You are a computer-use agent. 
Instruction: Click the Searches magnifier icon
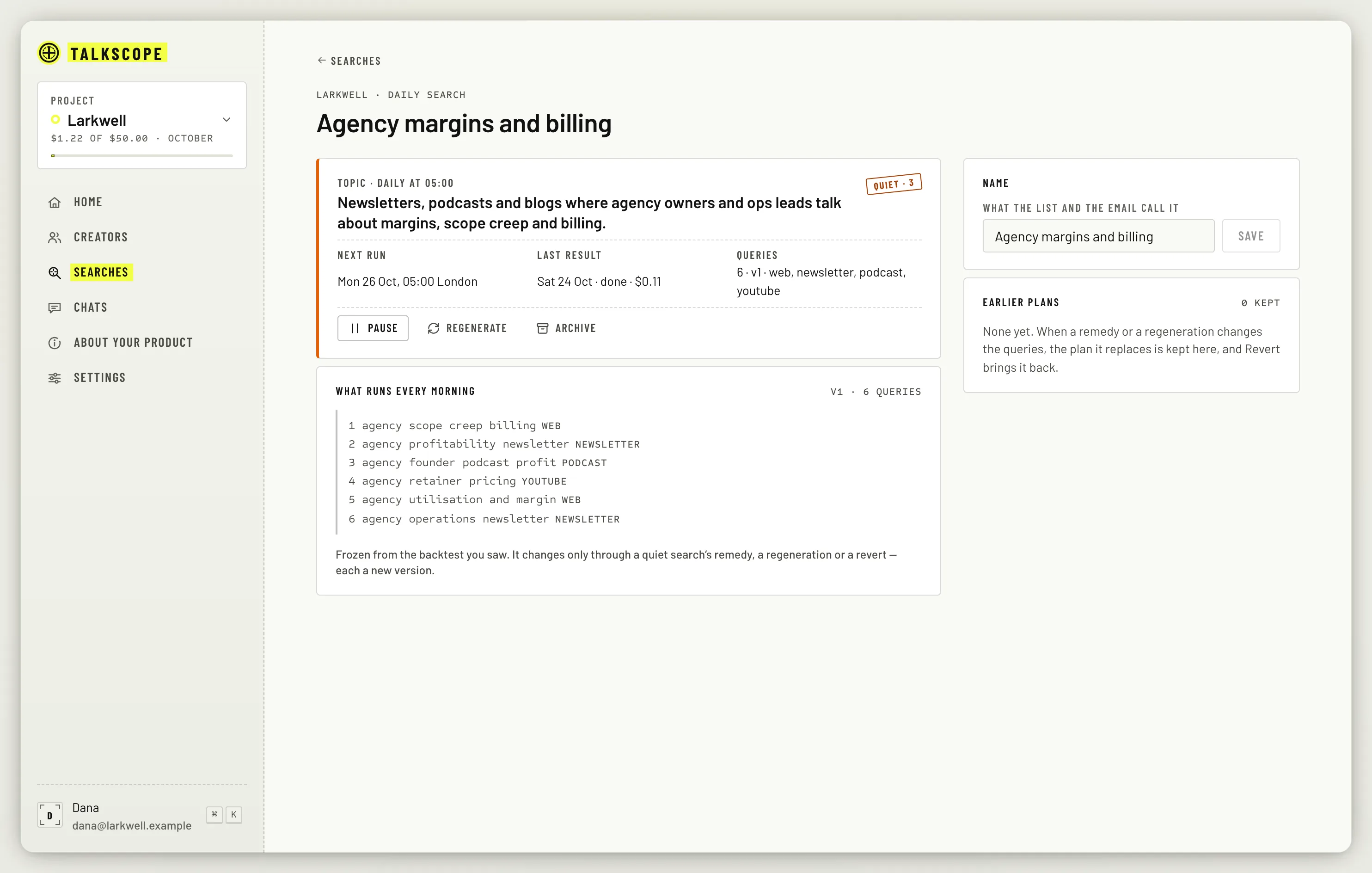pos(55,273)
